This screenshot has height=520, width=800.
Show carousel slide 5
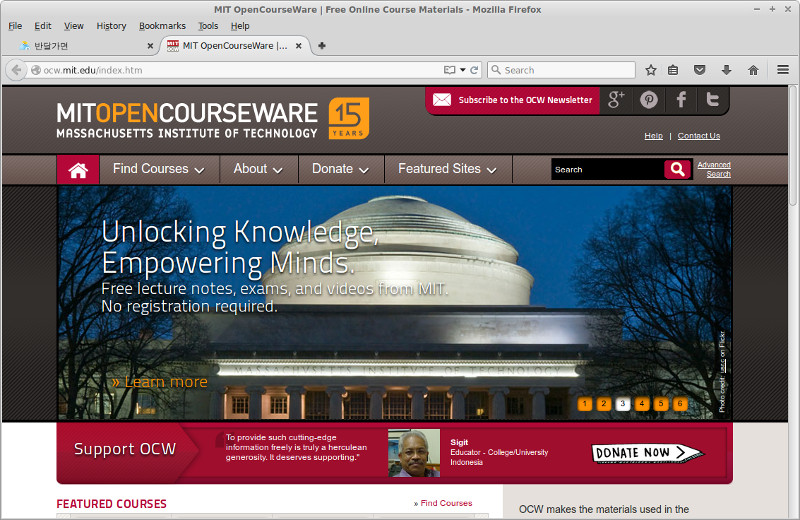pos(661,404)
